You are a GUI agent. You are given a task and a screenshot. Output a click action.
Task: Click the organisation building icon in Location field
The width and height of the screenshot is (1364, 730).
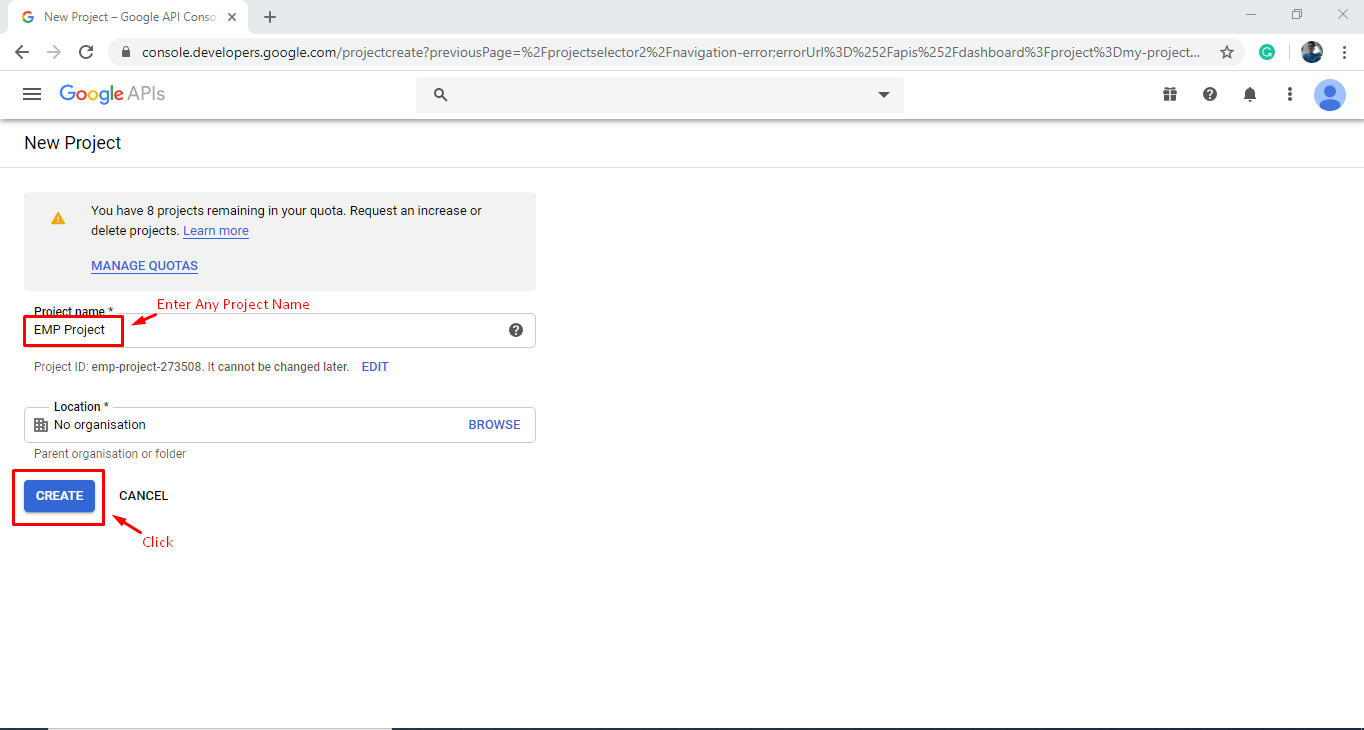[x=40, y=424]
